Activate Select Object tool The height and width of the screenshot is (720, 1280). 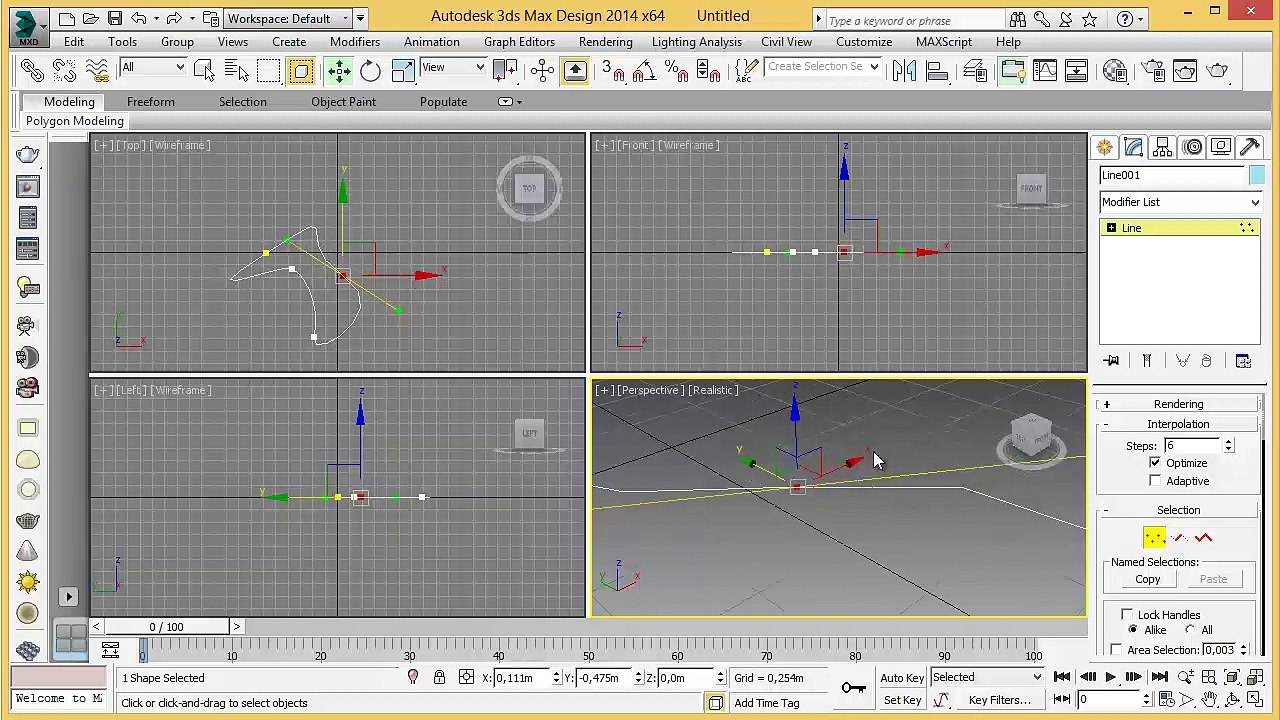click(204, 69)
